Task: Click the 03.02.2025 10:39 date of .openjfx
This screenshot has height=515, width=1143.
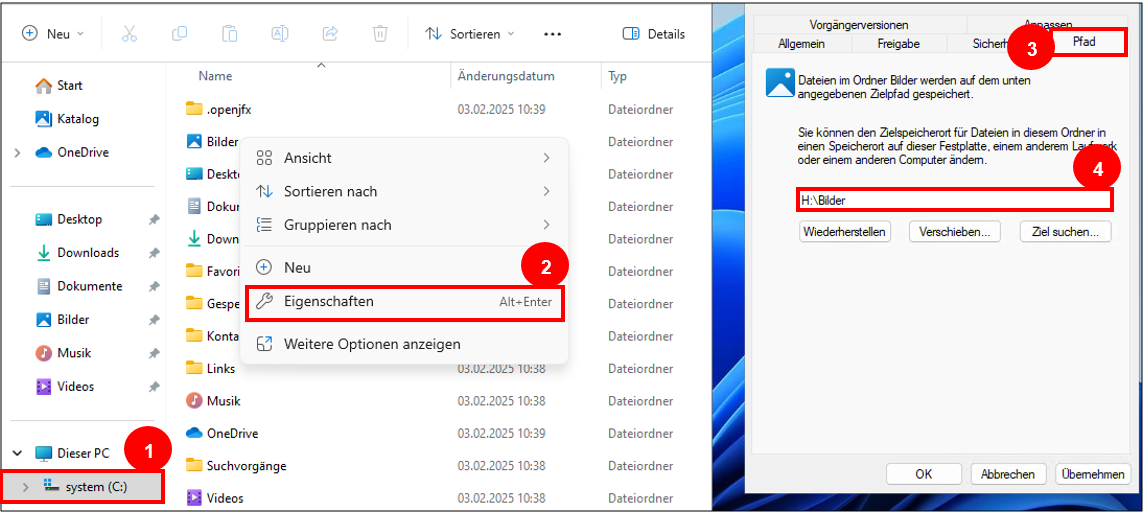Action: (x=502, y=109)
